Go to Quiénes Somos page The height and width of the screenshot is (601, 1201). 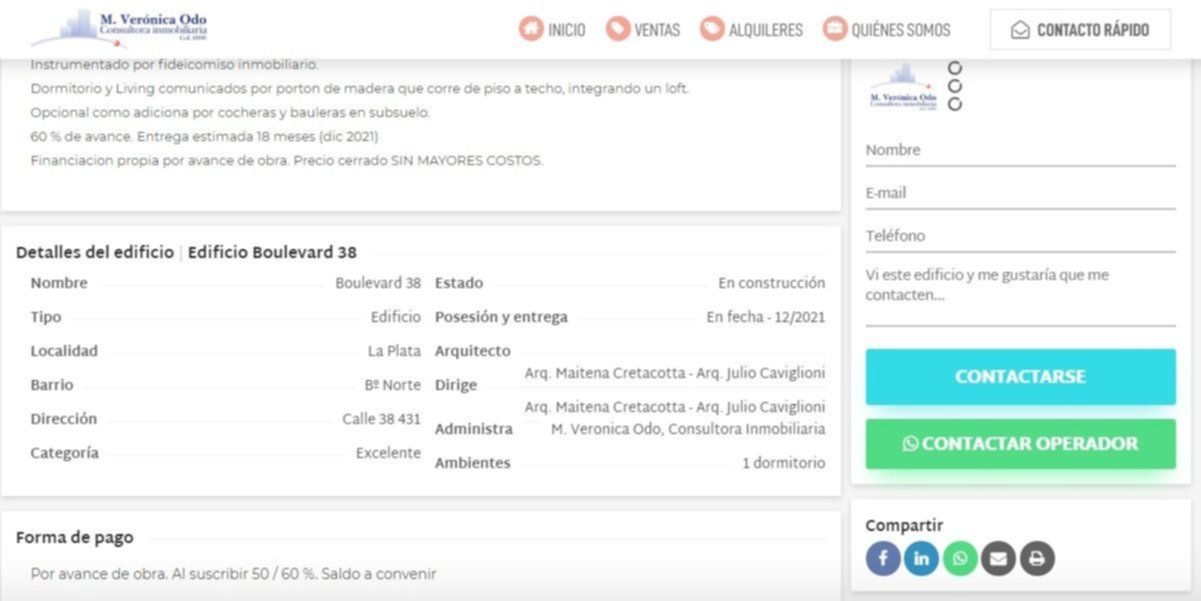click(x=887, y=30)
